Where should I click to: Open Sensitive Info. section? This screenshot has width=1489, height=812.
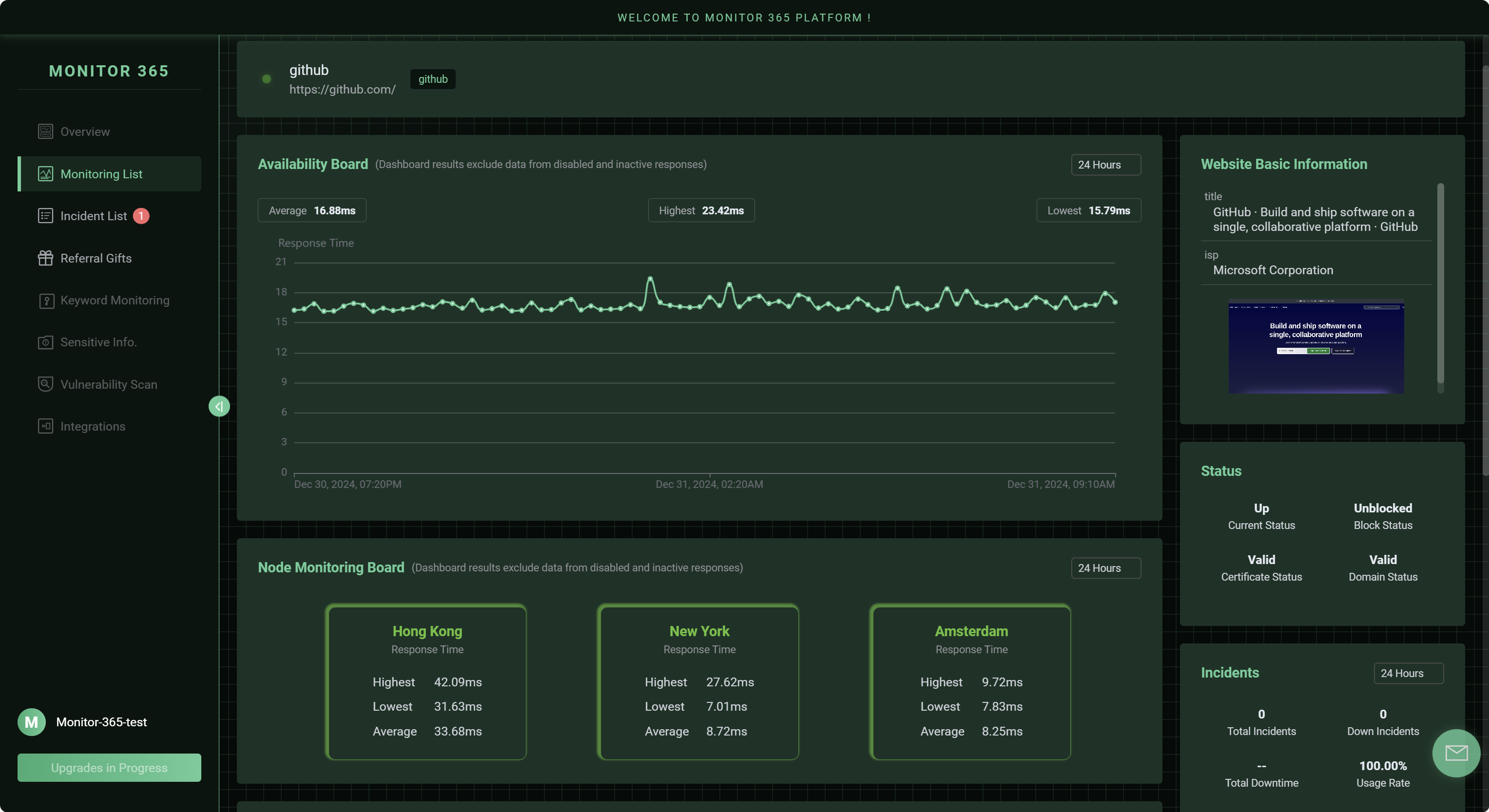(109, 342)
